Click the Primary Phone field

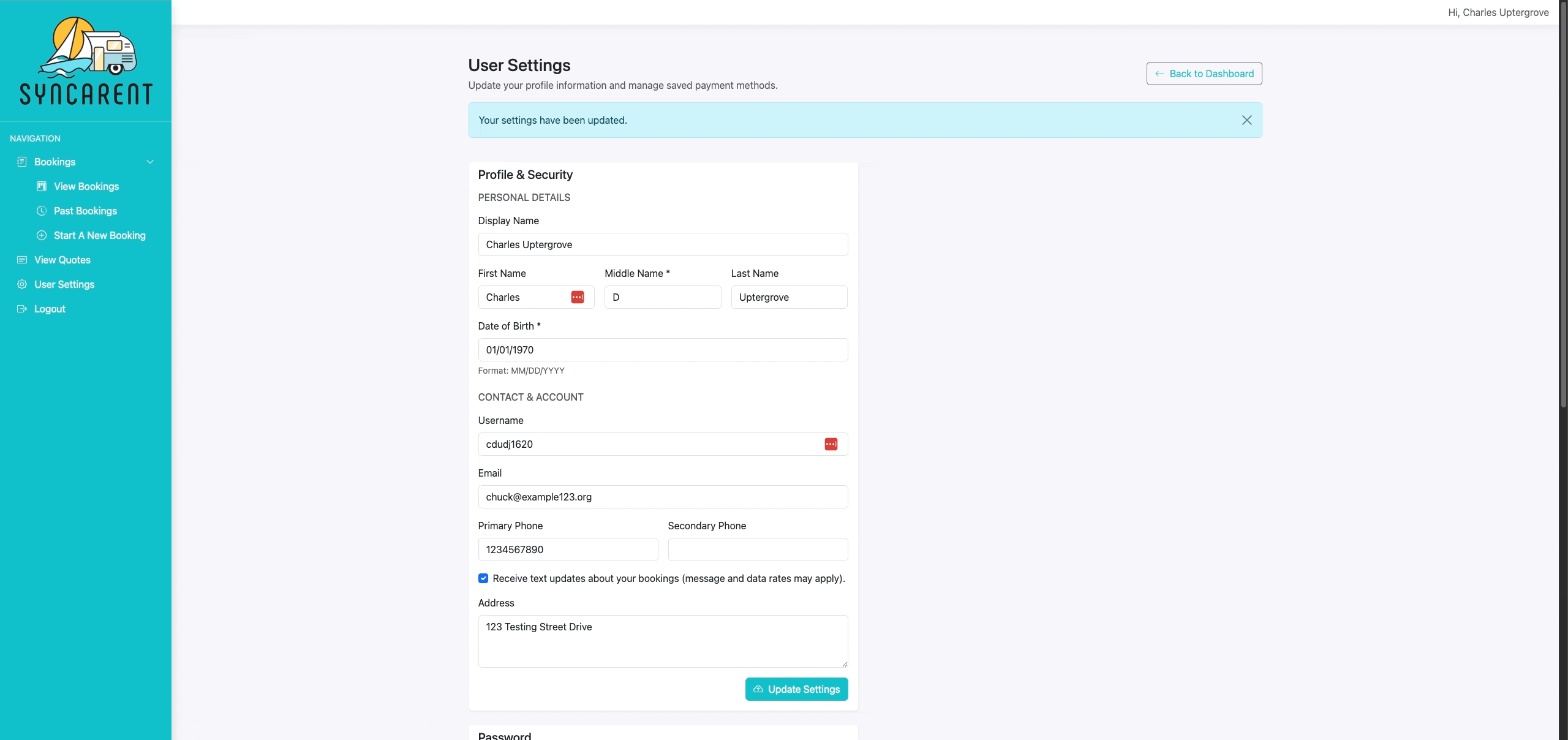pos(568,549)
